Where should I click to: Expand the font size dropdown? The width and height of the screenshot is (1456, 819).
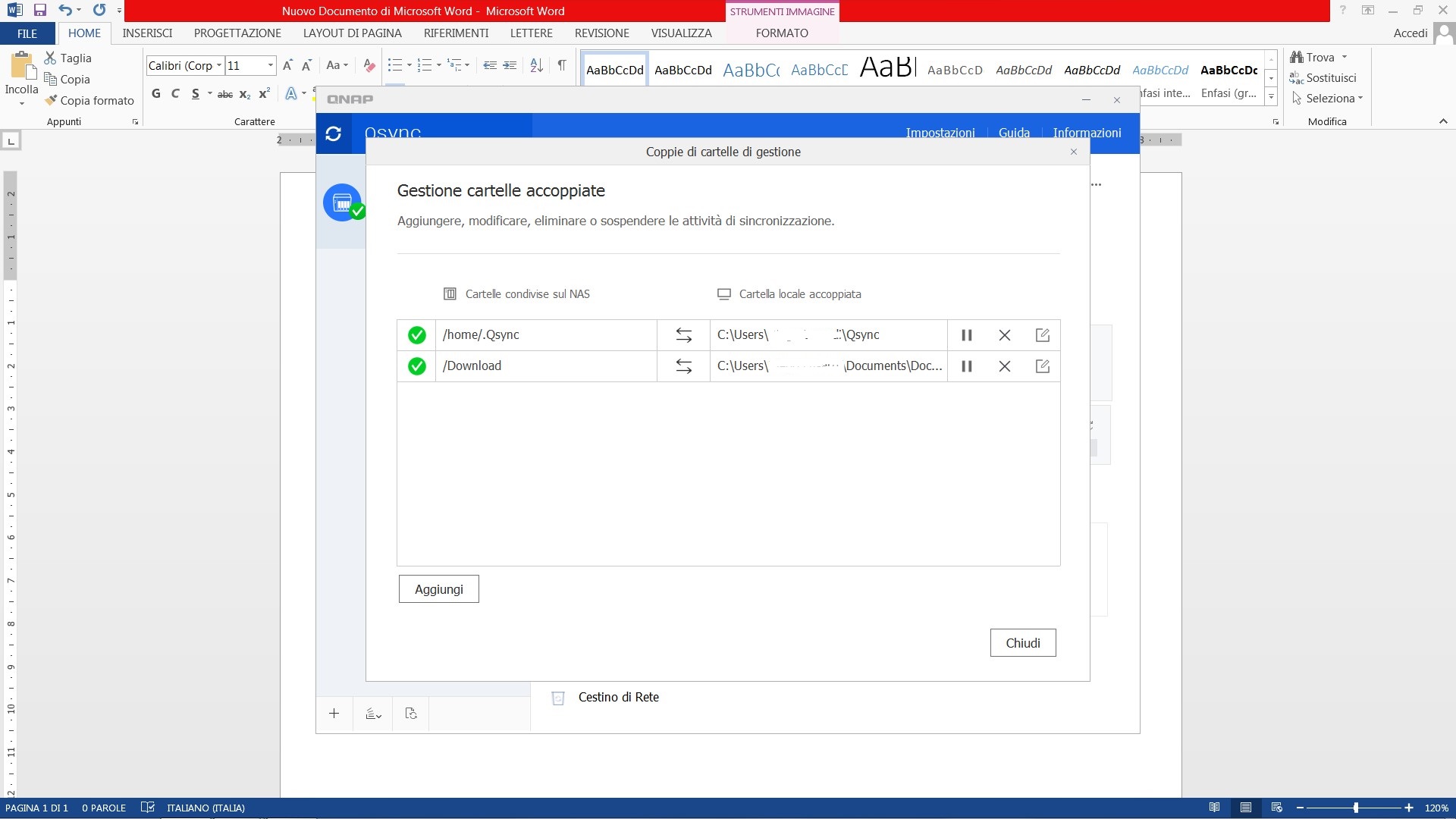(270, 65)
